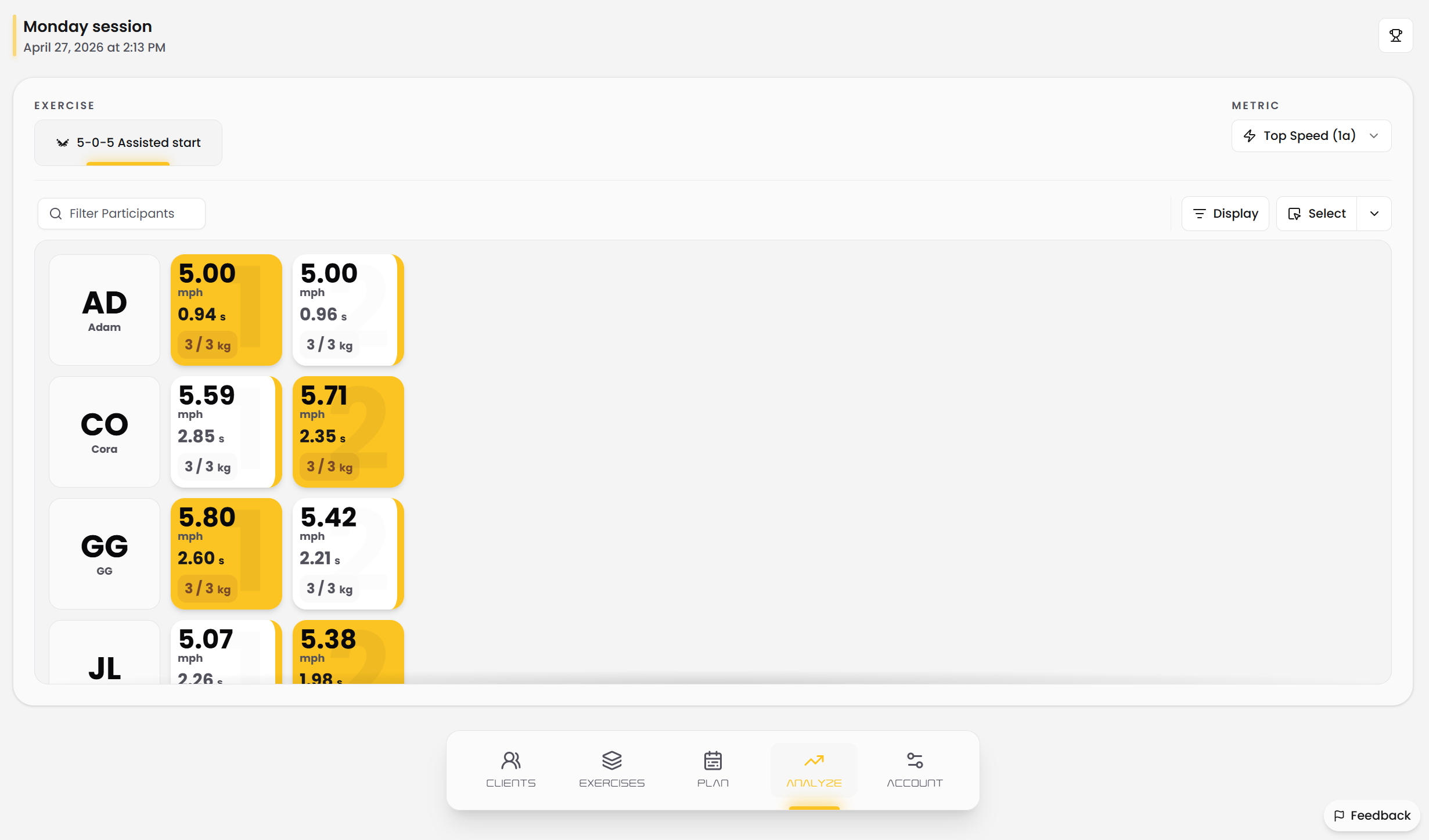
Task: Click the Feedback button
Action: point(1372,816)
